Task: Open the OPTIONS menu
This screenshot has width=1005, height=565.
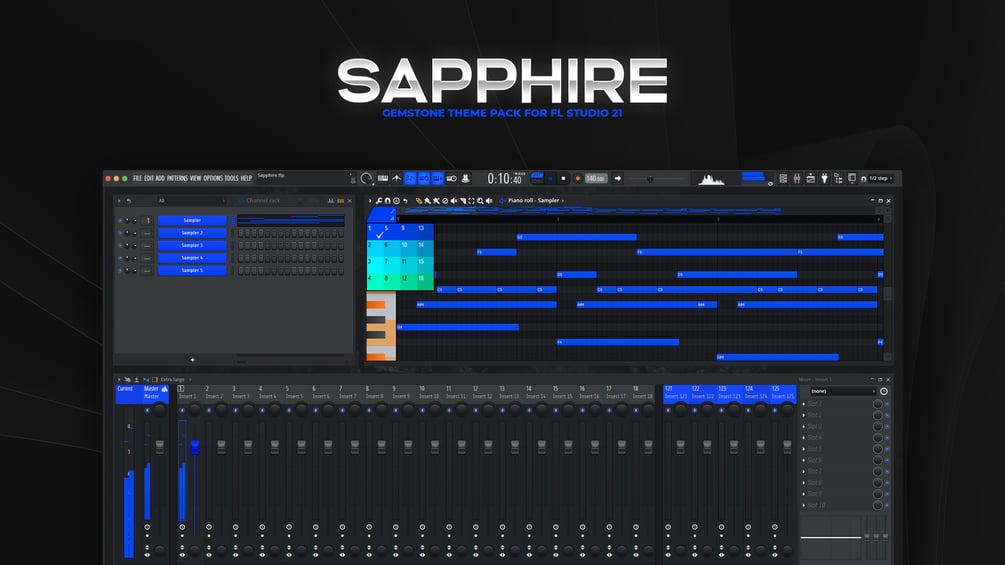Action: [213, 178]
